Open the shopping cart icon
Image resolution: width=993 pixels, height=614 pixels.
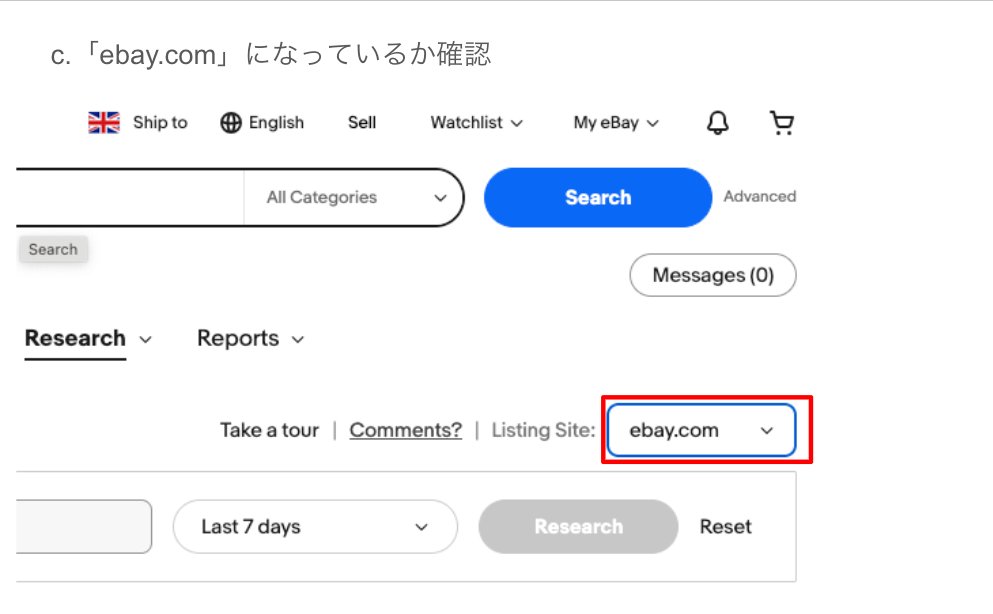[781, 122]
